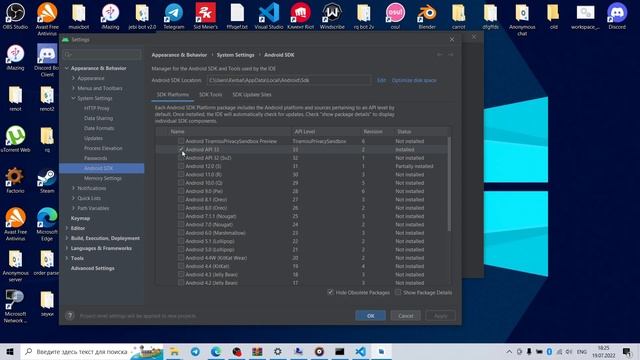Launch Visual Studio Code desktop shortcut

coord(269,16)
